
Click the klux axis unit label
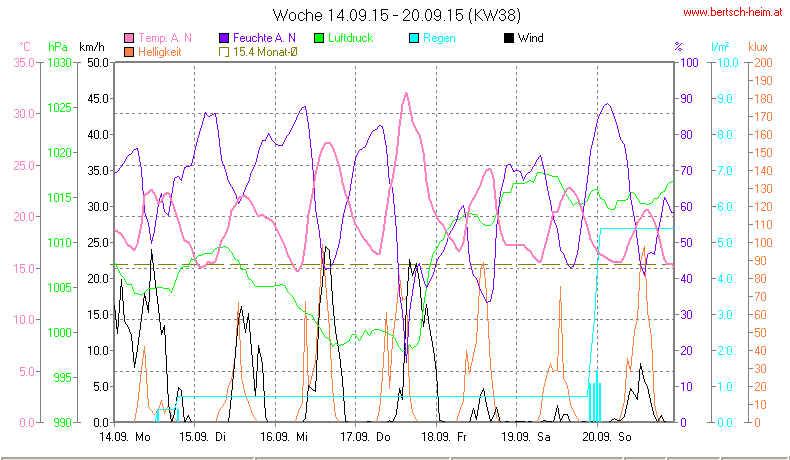[x=758, y=47]
